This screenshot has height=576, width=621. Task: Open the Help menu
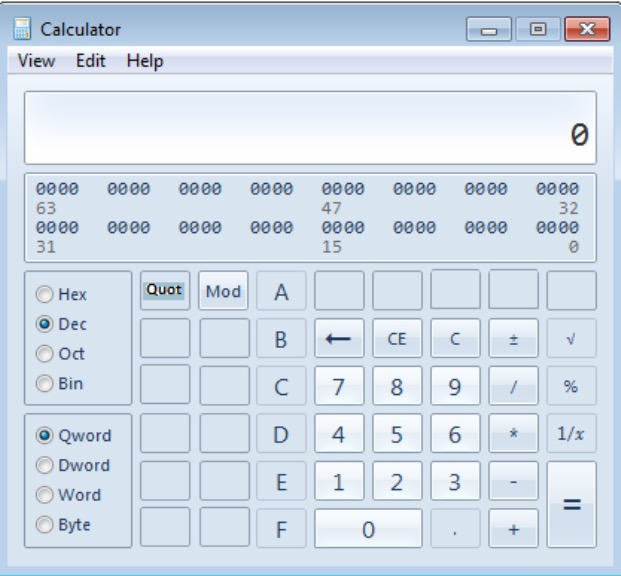coord(145,61)
